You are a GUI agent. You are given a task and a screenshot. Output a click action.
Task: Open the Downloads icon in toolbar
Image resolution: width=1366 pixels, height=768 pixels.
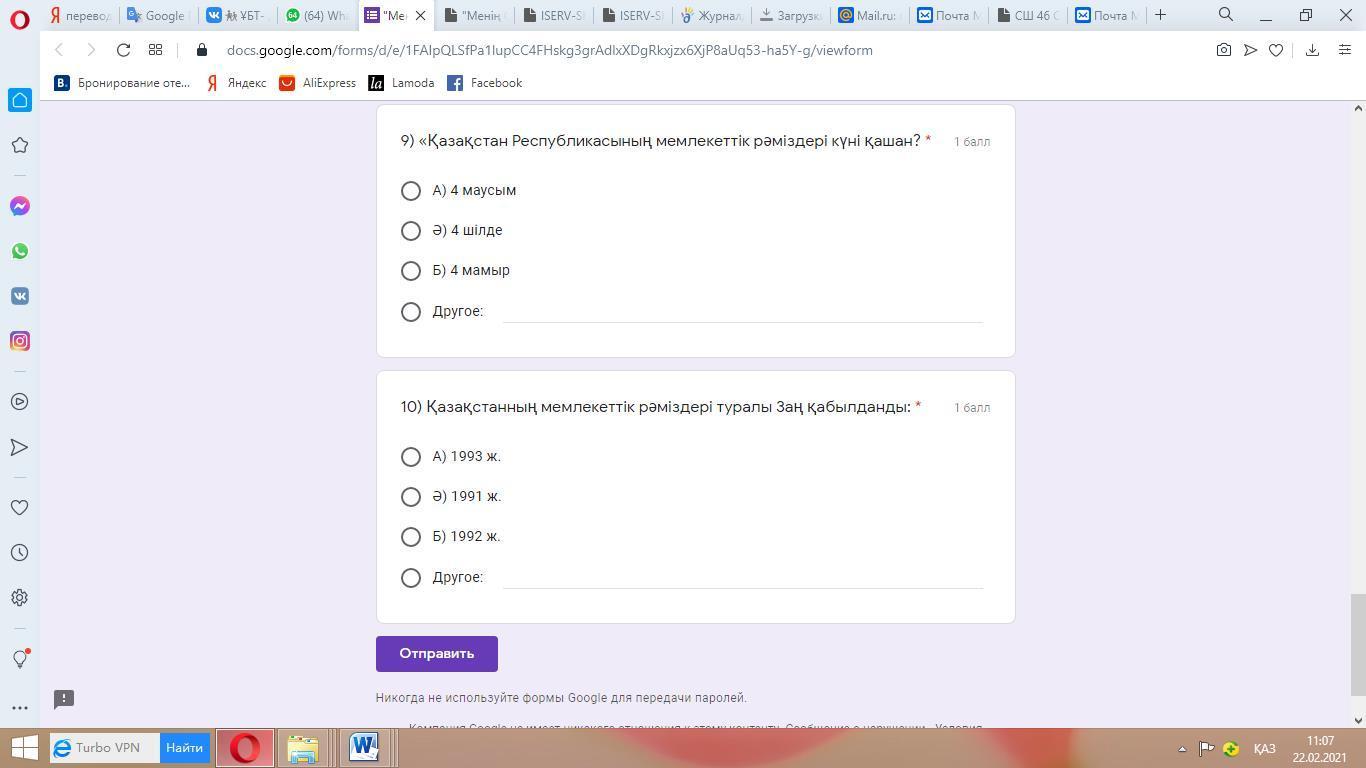[x=1312, y=50]
